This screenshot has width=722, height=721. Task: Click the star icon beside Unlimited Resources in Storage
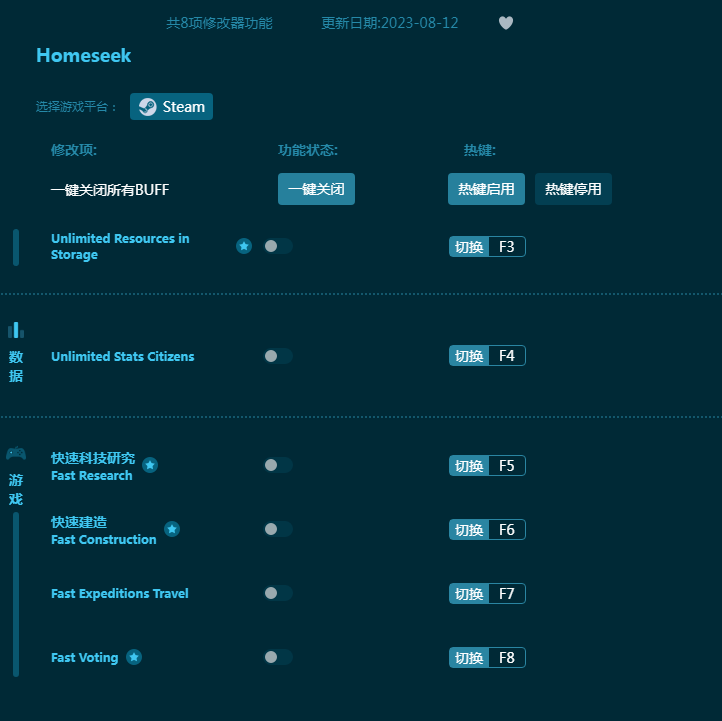tap(244, 246)
